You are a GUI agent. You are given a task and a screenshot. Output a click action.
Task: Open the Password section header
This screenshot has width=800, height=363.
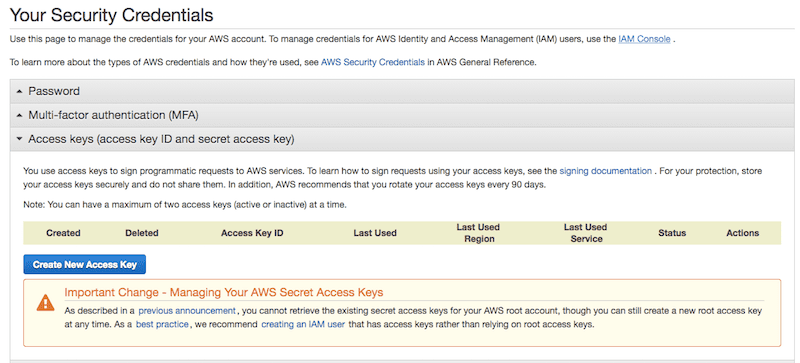pyautogui.click(x=402, y=91)
